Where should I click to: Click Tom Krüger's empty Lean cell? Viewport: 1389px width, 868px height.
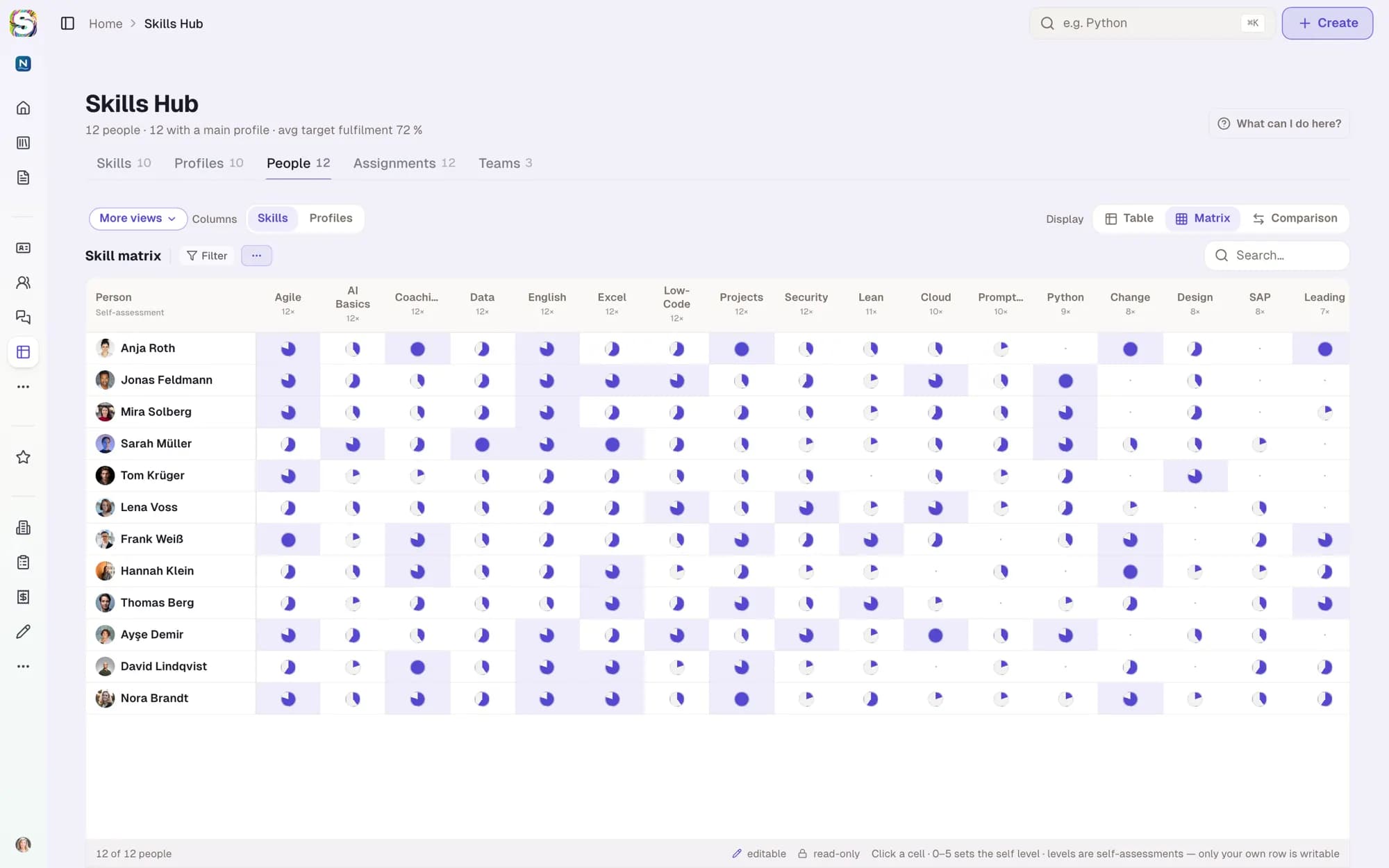[871, 476]
